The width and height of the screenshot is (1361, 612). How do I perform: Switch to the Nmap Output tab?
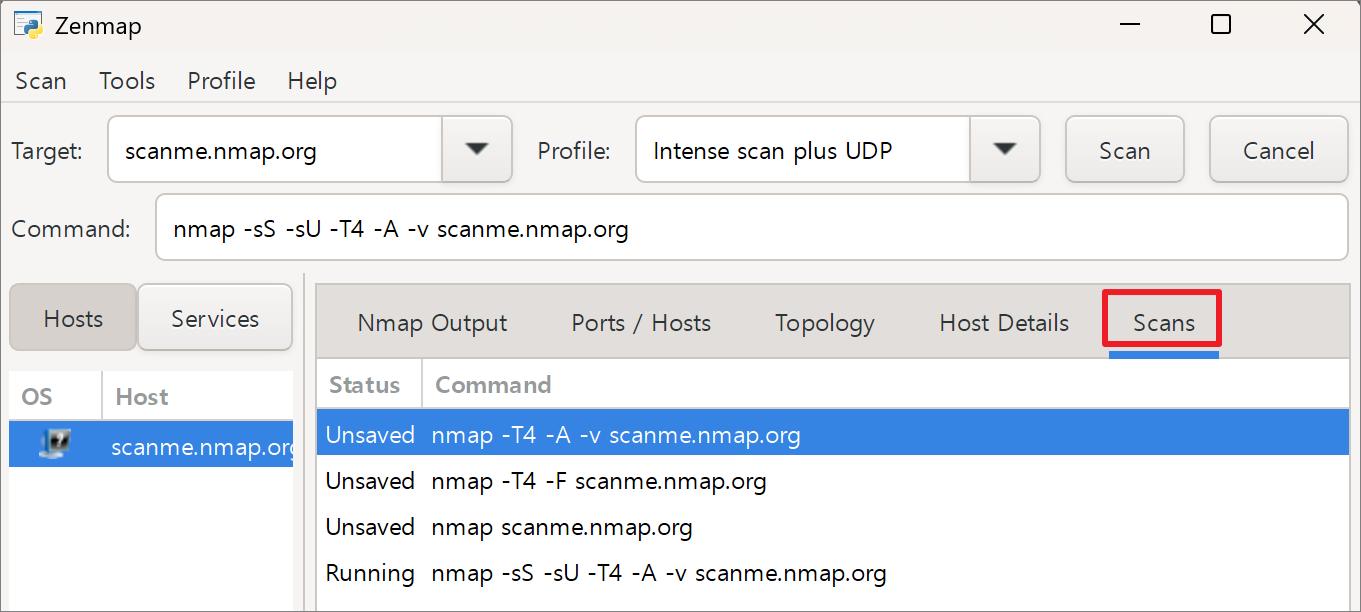(x=432, y=323)
